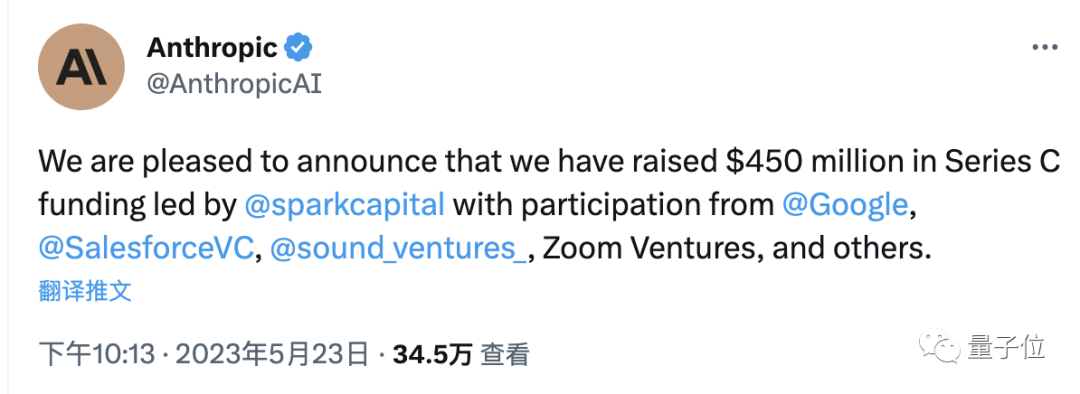
Task: Open the three-dot more options menu
Action: 1044,48
